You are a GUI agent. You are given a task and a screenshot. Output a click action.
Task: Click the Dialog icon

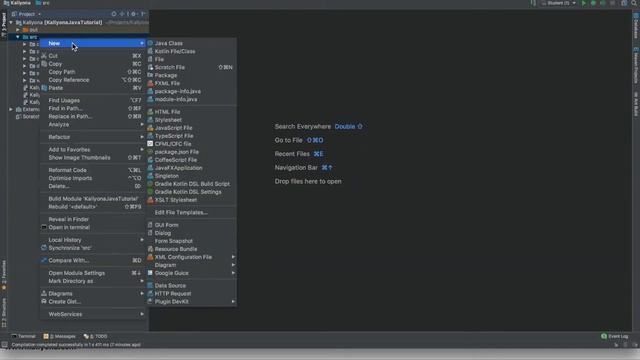(x=150, y=233)
